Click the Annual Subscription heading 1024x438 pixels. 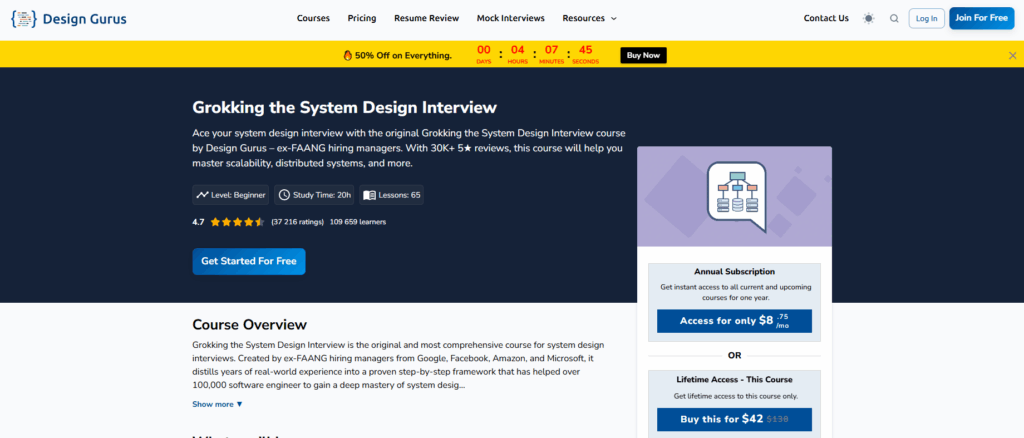click(735, 272)
